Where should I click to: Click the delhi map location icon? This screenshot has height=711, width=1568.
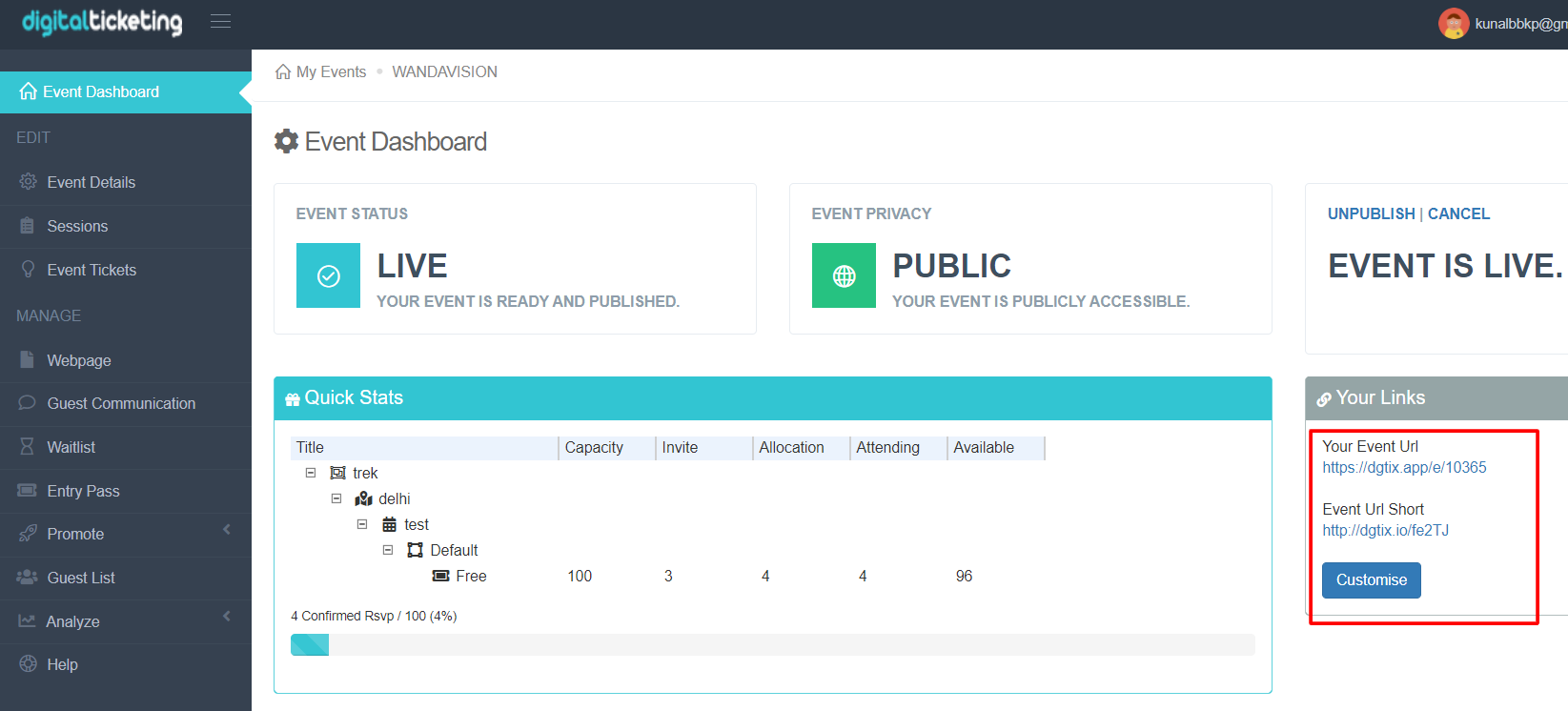pyautogui.click(x=363, y=498)
